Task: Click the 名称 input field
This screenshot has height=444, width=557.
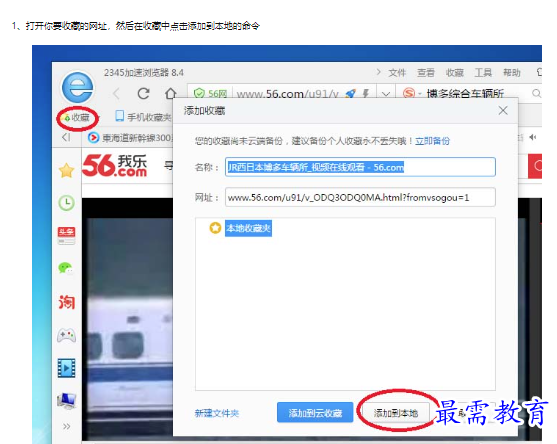Action: point(360,167)
